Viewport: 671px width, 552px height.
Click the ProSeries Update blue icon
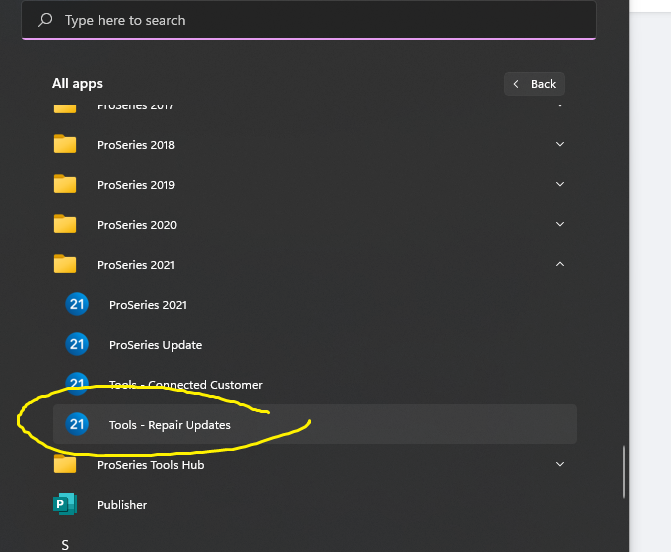77,345
